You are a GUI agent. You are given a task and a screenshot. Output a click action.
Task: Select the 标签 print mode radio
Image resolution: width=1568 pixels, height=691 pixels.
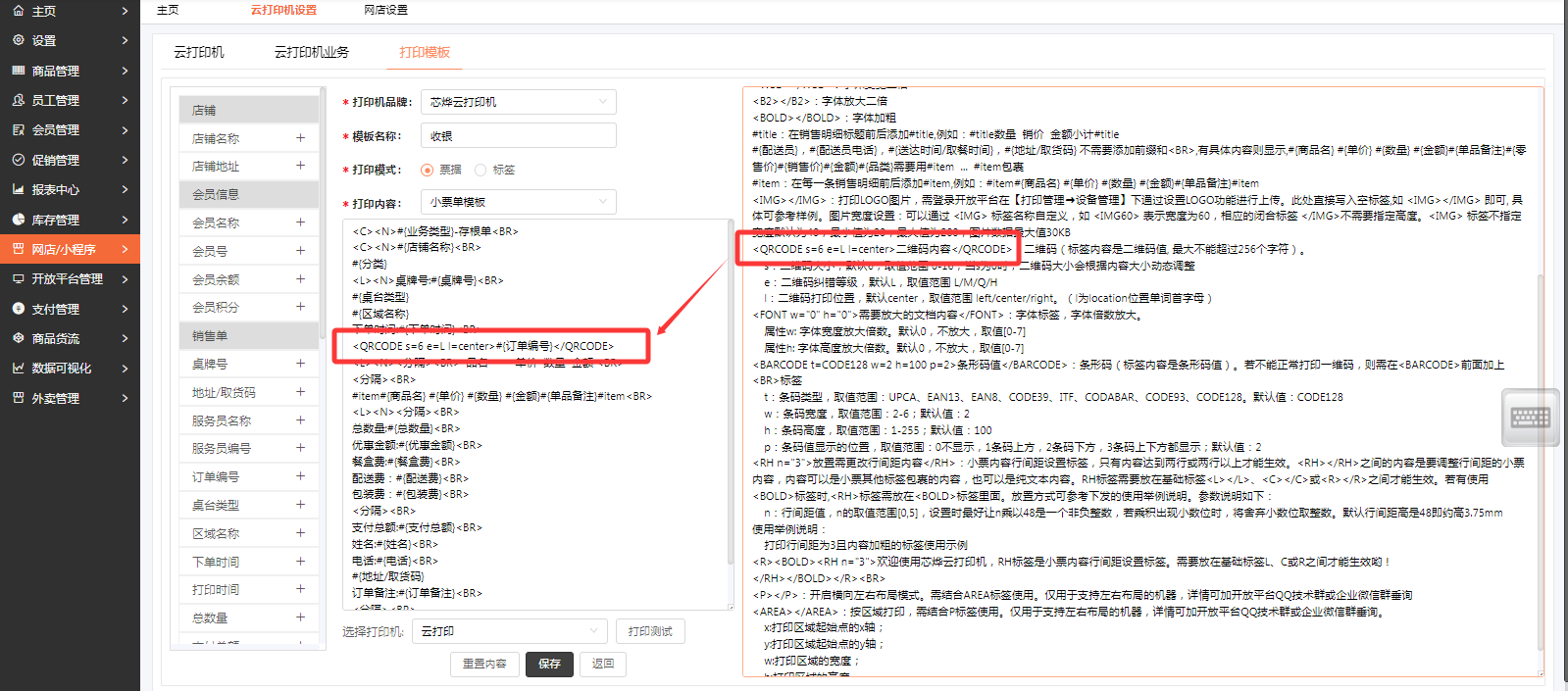coord(481,171)
